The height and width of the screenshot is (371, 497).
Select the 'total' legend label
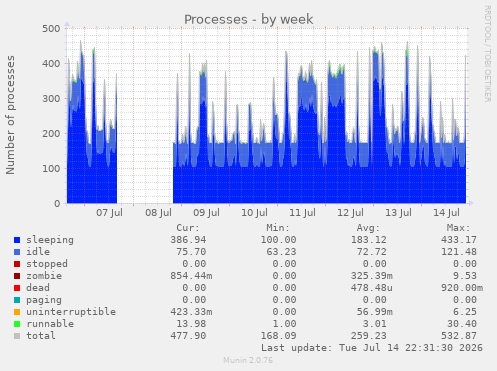pos(41,336)
